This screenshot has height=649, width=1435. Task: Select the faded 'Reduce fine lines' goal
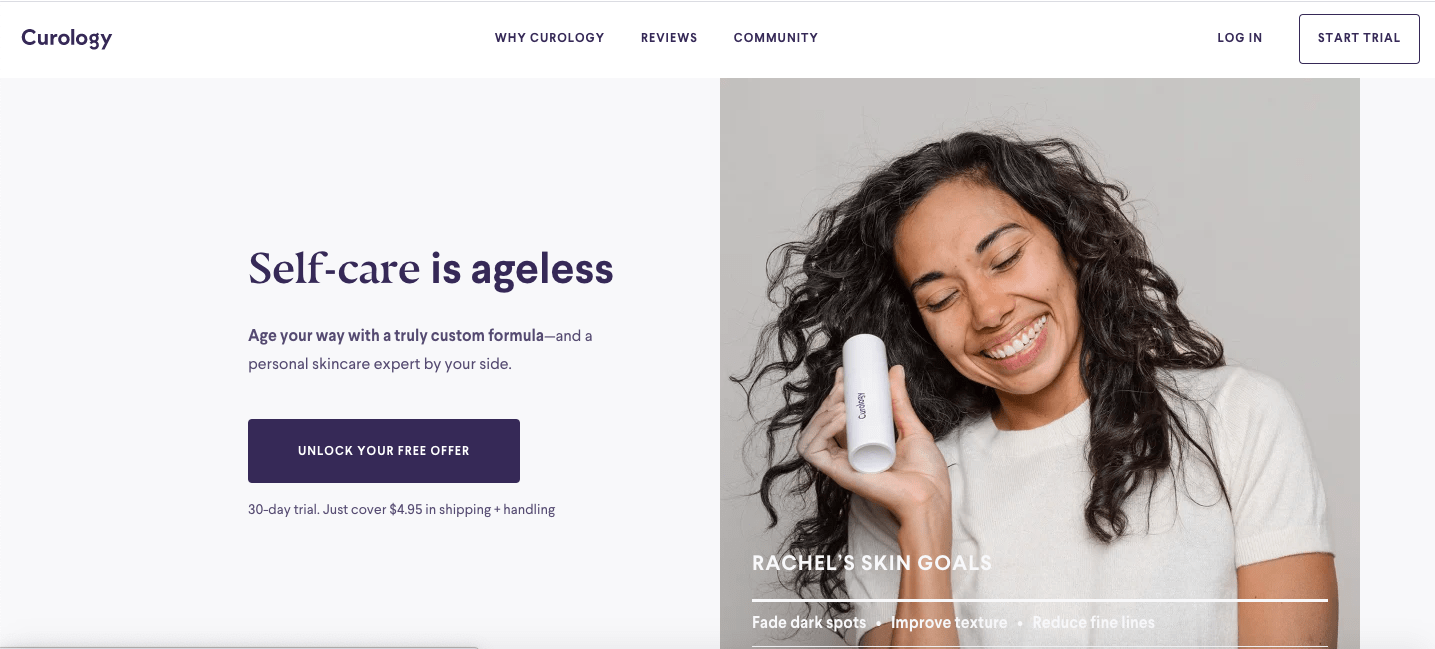[1093, 622]
